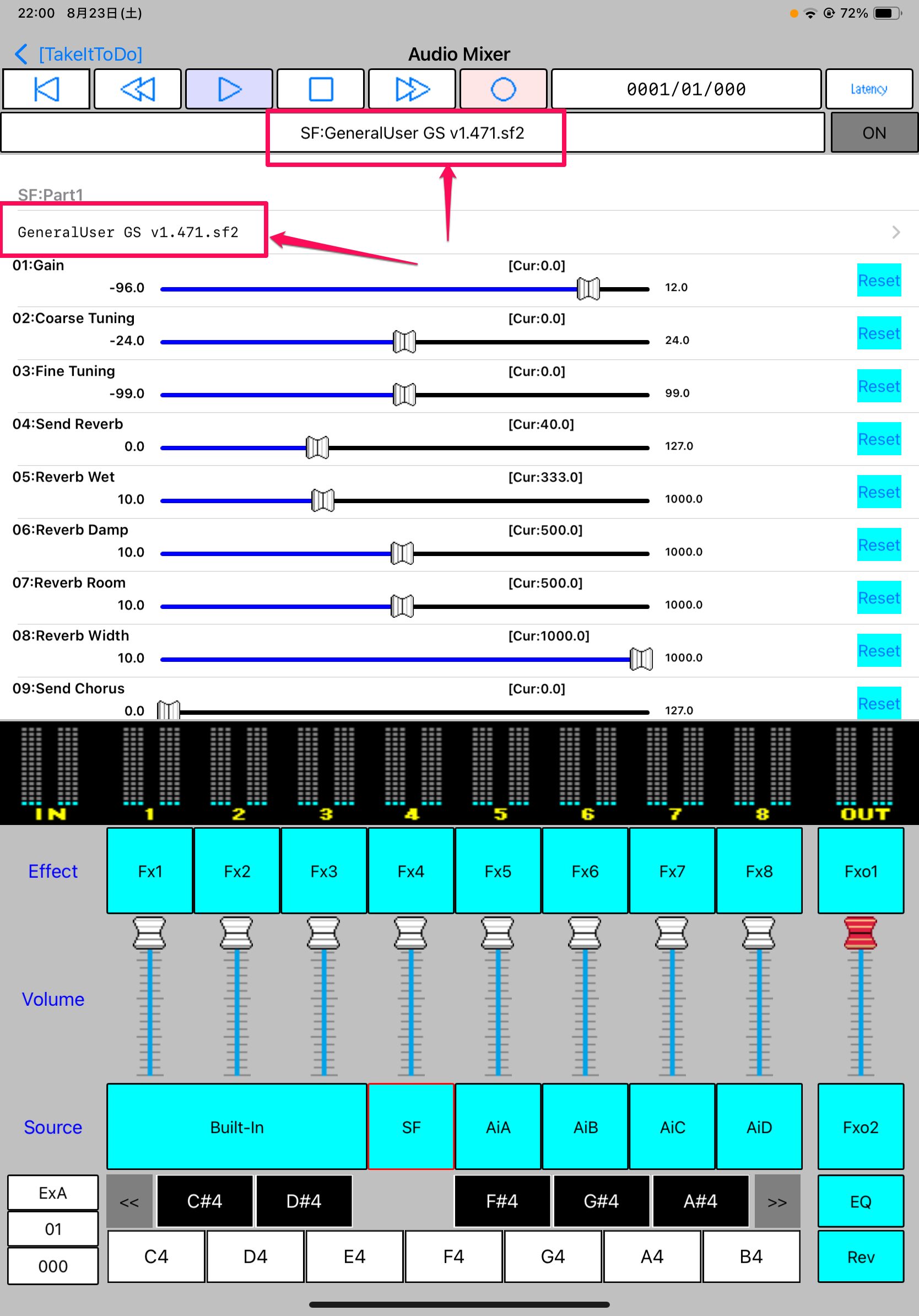Toggle the ON button off

pos(874,132)
